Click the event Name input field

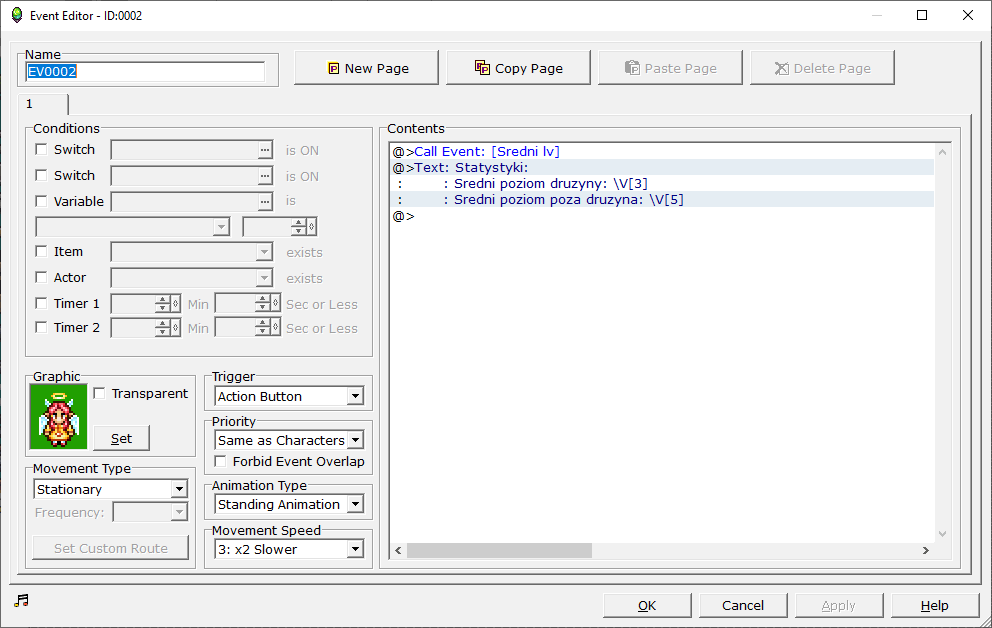pyautogui.click(x=145, y=71)
